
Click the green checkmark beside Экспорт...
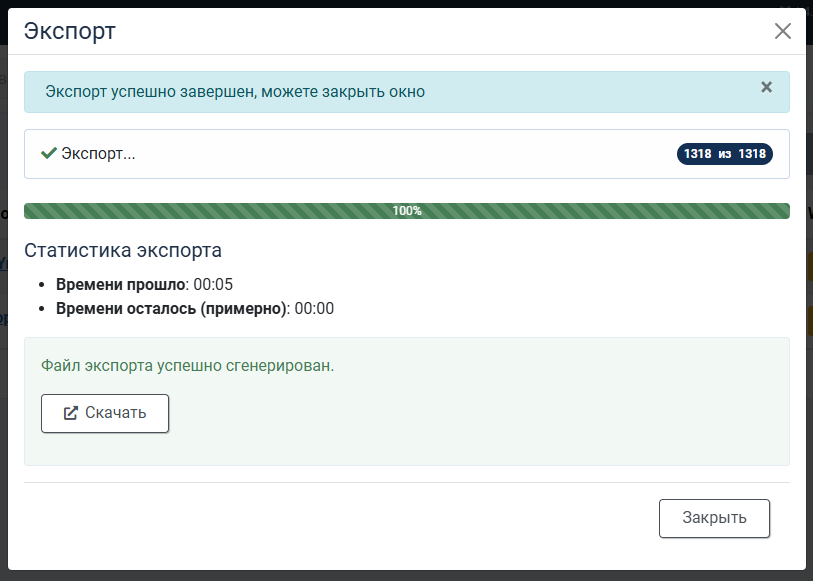pos(49,153)
